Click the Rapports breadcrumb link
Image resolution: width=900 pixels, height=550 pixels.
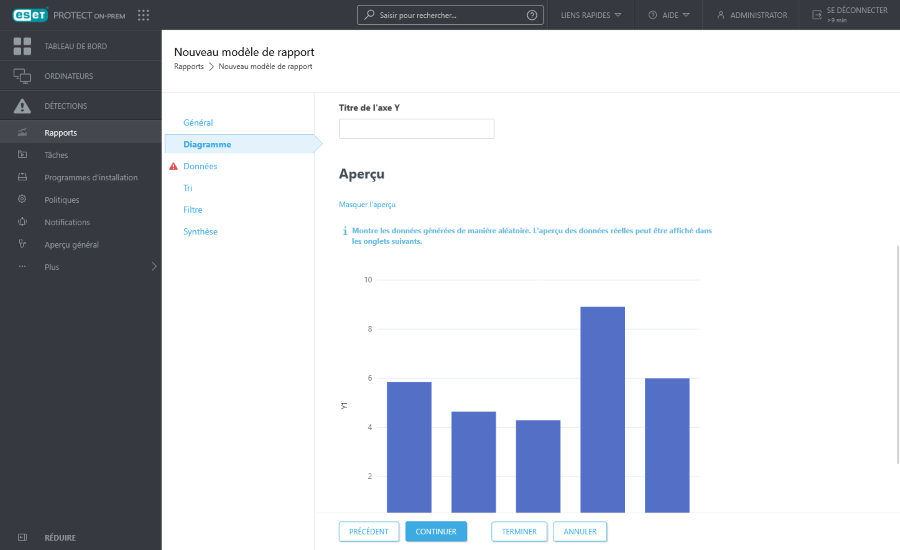188,67
